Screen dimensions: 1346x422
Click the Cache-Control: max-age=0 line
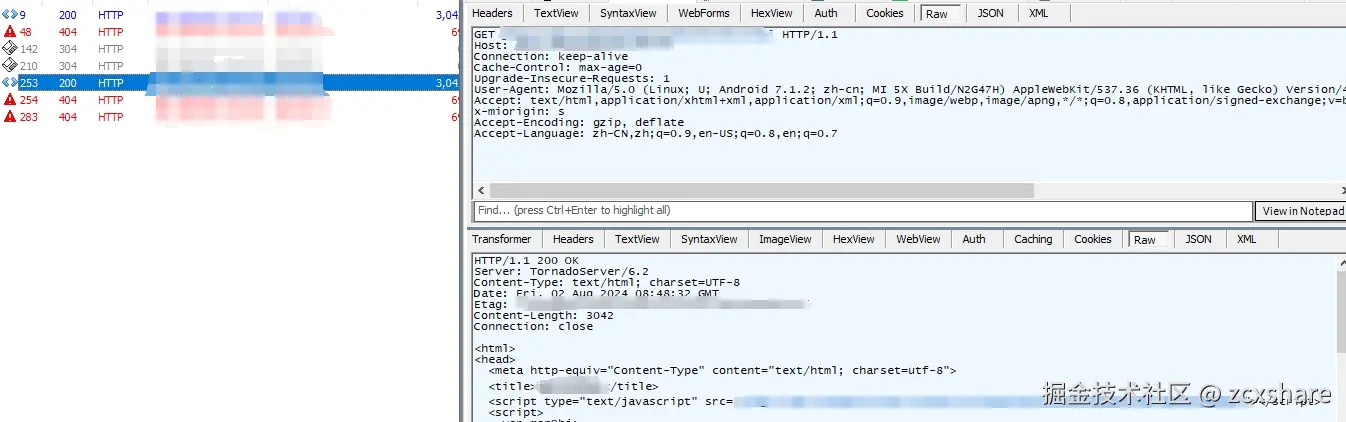click(x=557, y=68)
